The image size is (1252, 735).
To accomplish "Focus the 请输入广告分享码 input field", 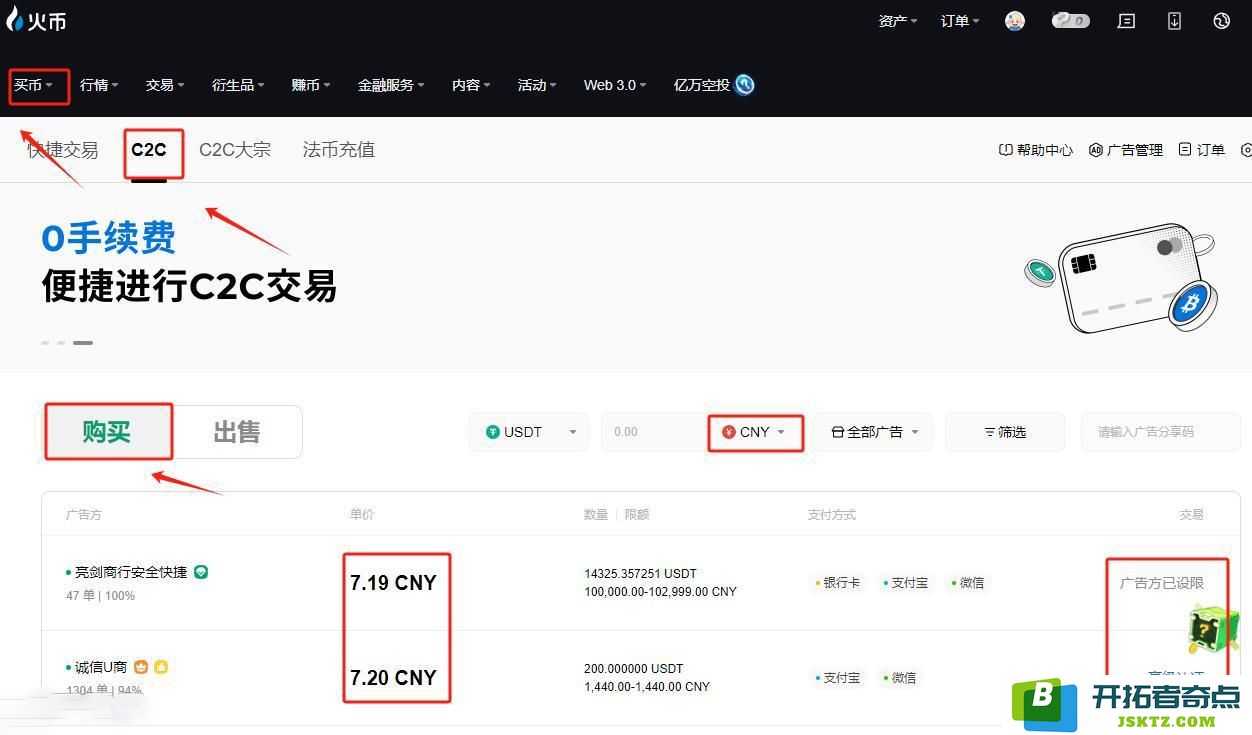I will point(1161,432).
